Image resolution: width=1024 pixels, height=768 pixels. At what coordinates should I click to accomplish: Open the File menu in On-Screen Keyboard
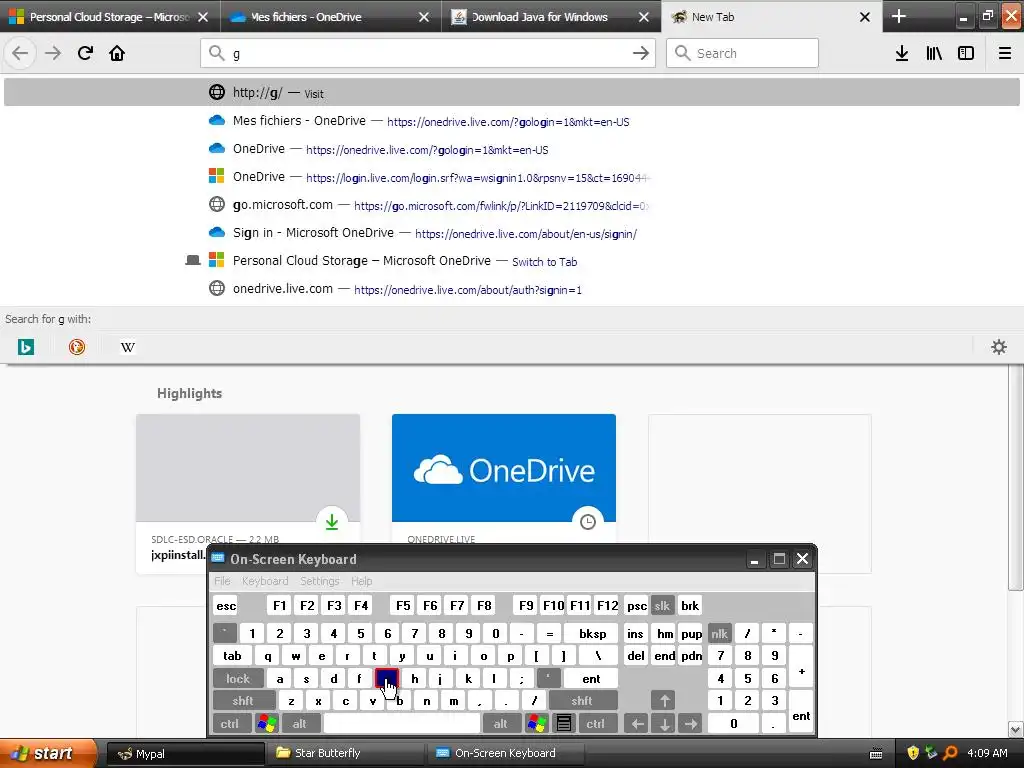pos(222,581)
